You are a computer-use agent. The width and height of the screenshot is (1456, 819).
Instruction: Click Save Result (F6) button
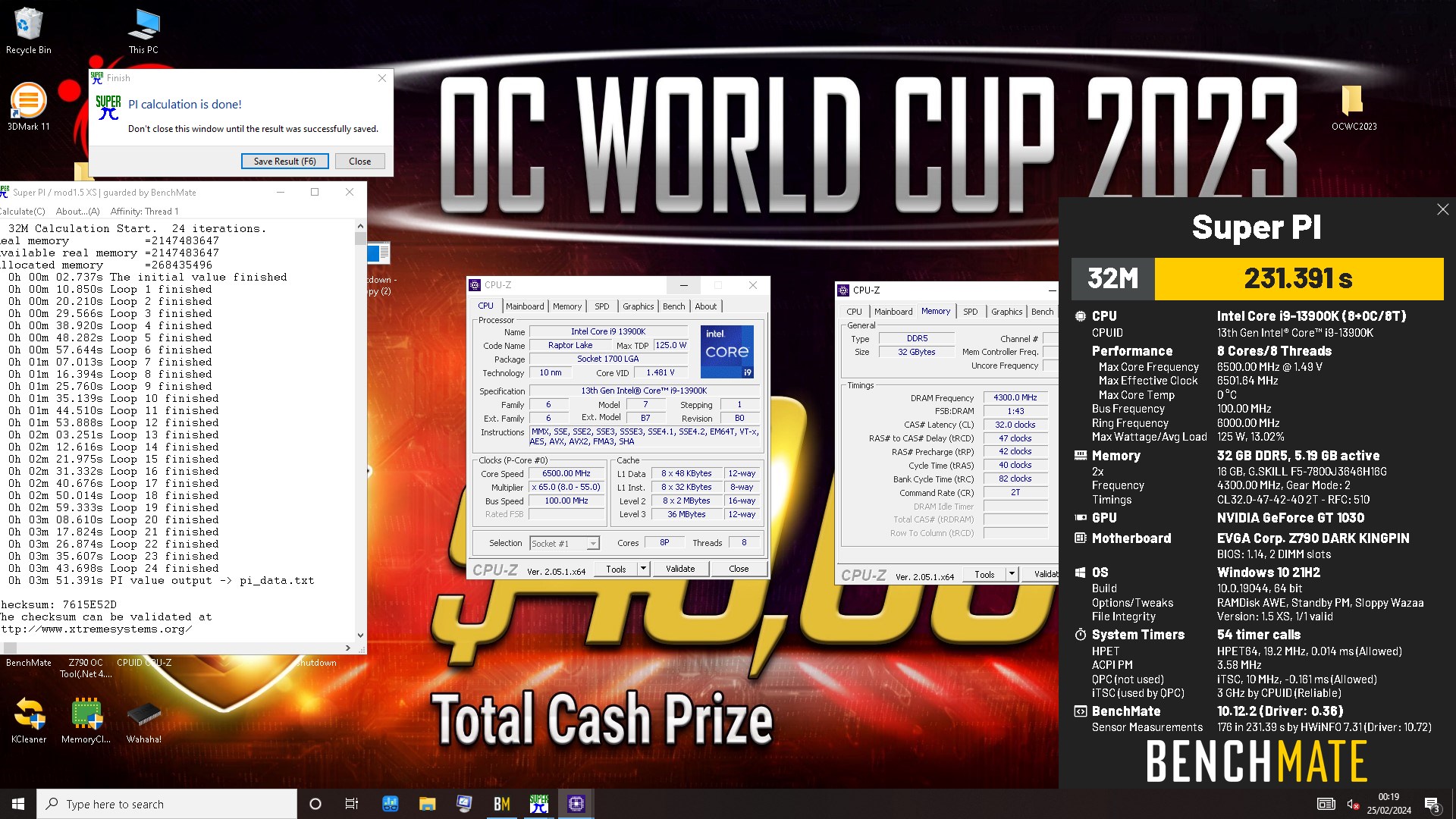[284, 162]
